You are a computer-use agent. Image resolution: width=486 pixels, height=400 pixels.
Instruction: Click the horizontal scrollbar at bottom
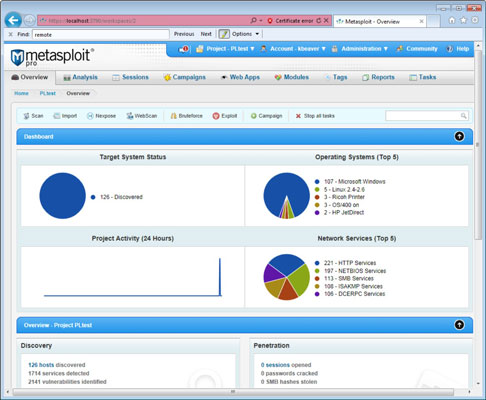233,392
